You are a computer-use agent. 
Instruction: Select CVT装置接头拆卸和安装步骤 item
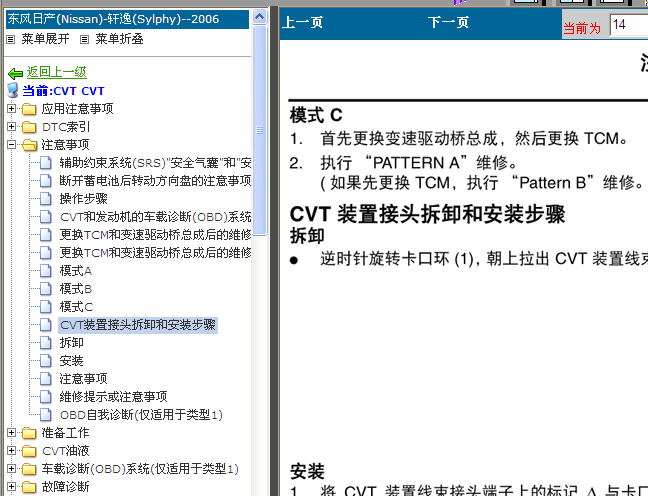click(138, 325)
